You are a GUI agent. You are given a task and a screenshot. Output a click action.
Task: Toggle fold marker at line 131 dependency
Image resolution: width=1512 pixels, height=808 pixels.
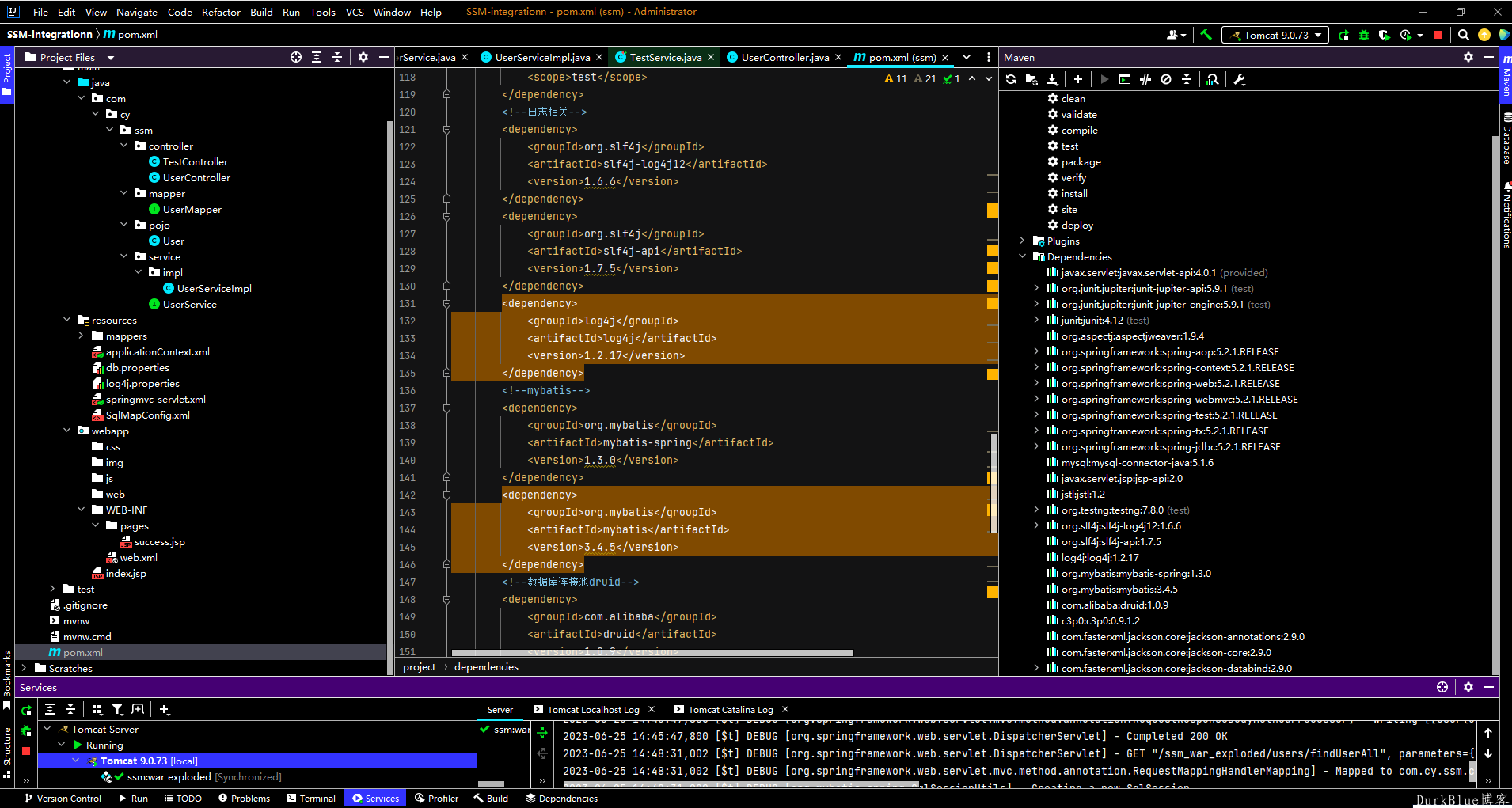[446, 304]
